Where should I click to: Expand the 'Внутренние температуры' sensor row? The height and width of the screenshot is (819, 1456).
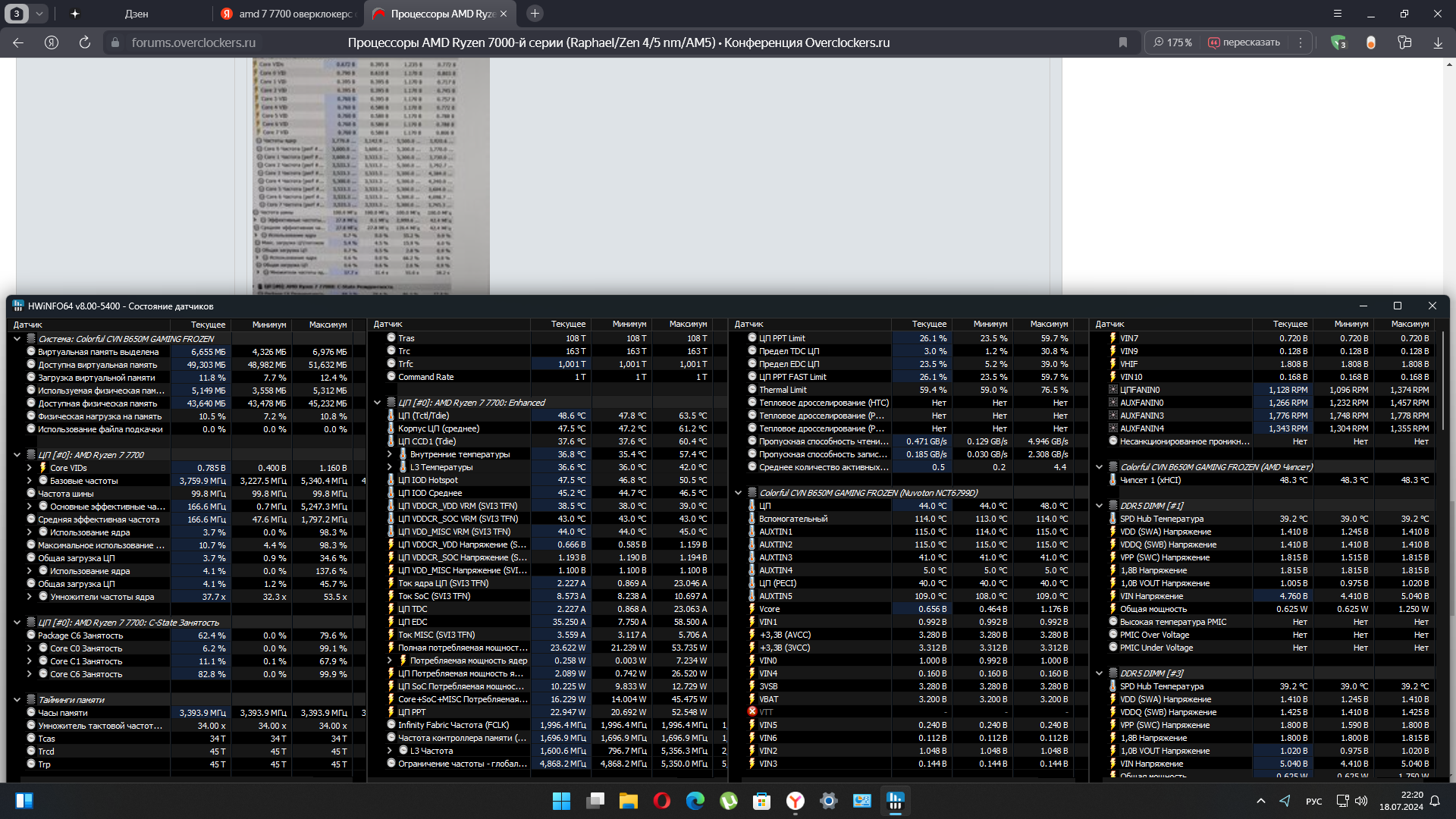click(390, 454)
